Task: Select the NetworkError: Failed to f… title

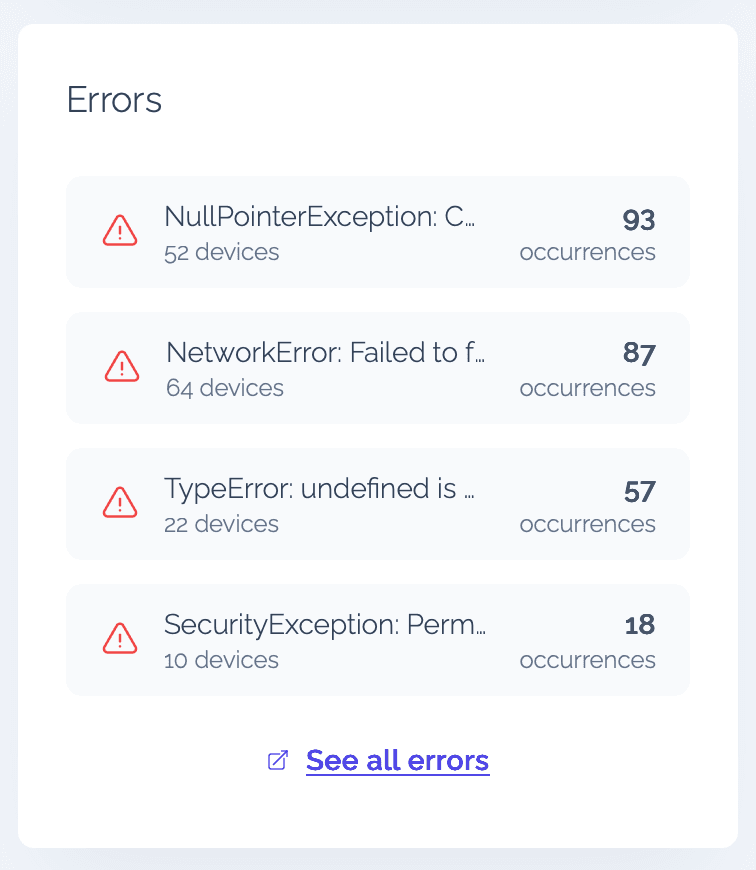Action: click(325, 353)
